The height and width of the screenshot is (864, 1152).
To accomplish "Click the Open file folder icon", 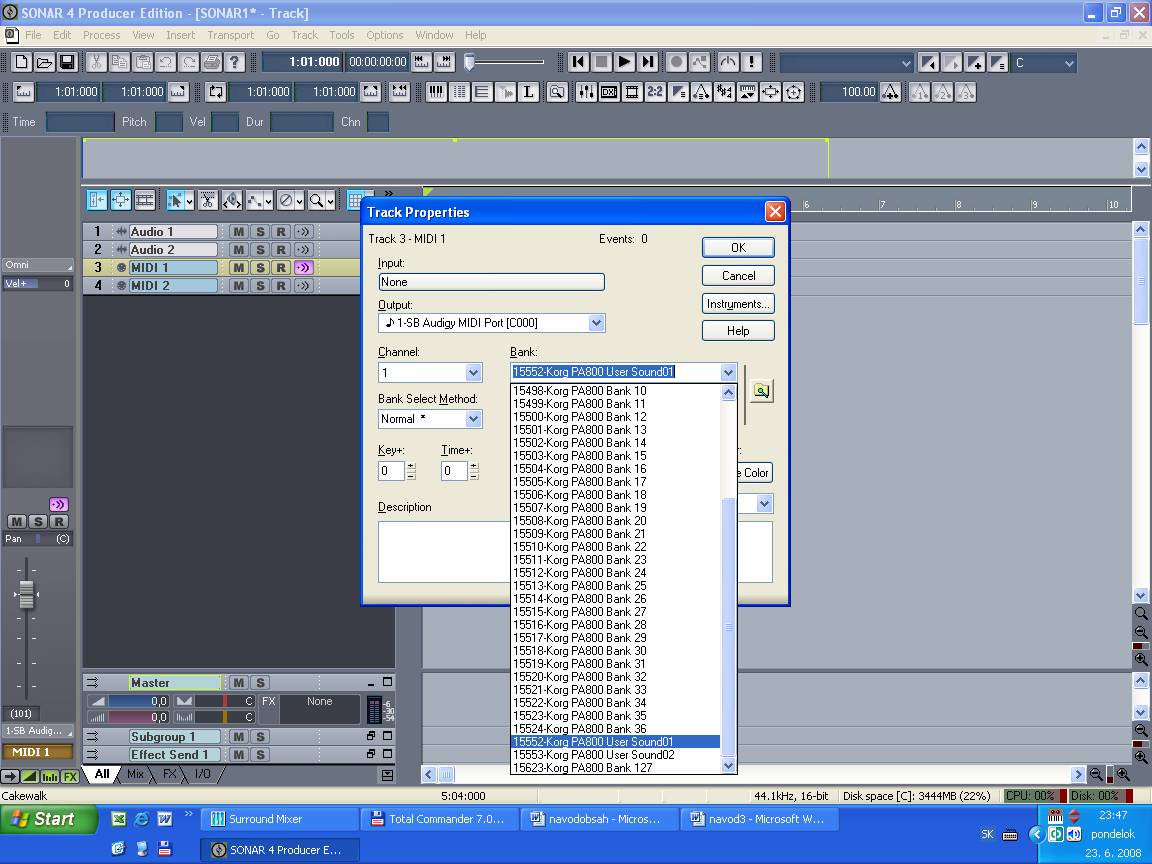I will (45, 62).
